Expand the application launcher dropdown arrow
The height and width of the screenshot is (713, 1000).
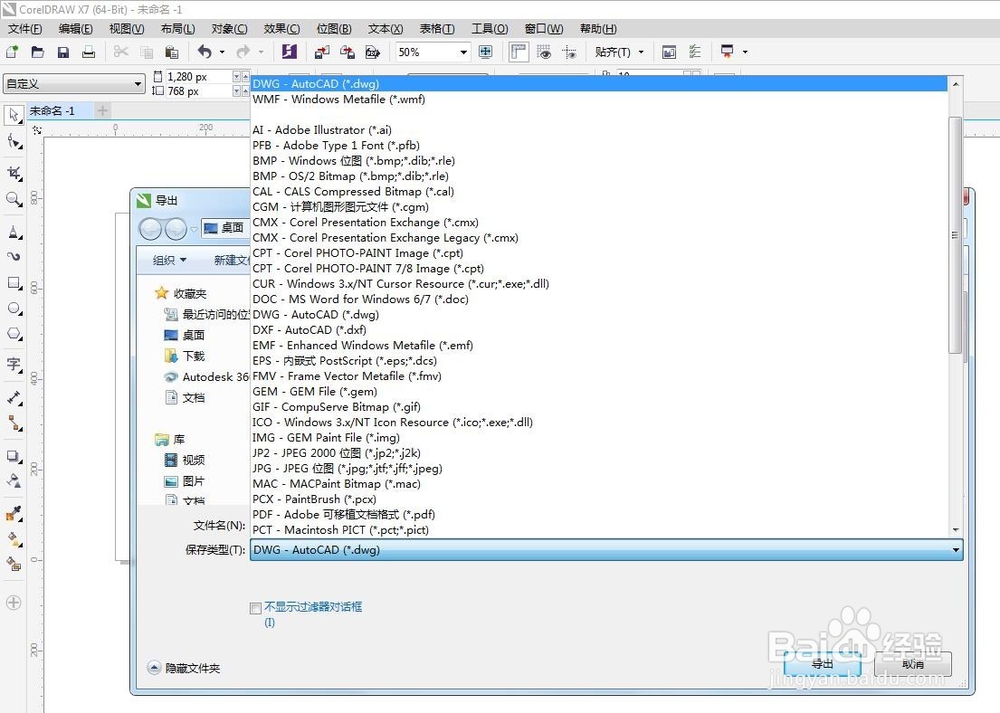click(745, 52)
